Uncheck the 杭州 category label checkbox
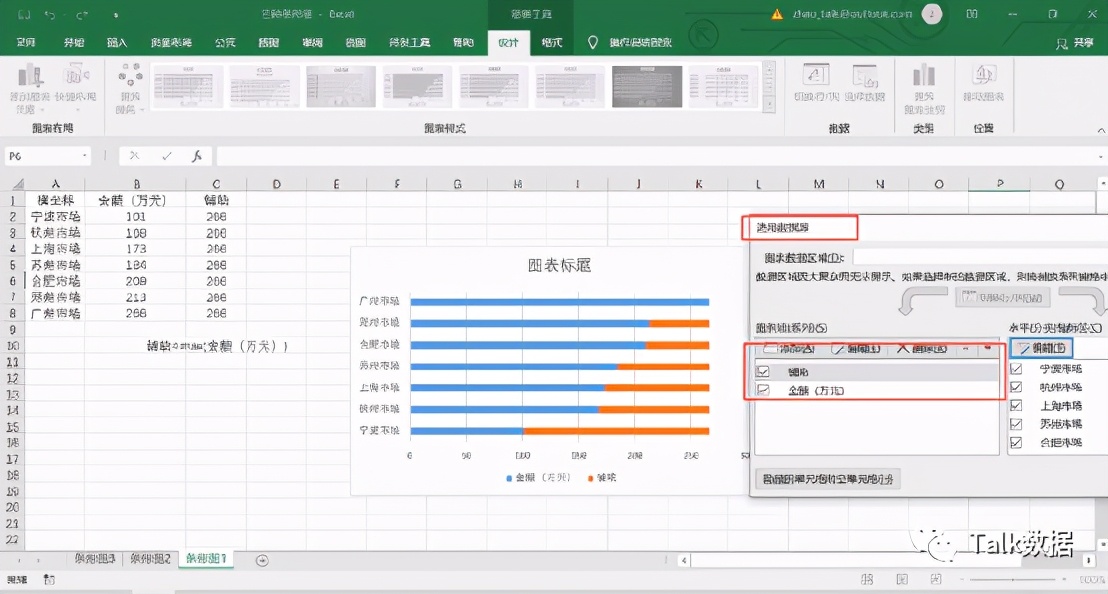Image resolution: width=1108 pixels, height=594 pixels. [x=1016, y=387]
